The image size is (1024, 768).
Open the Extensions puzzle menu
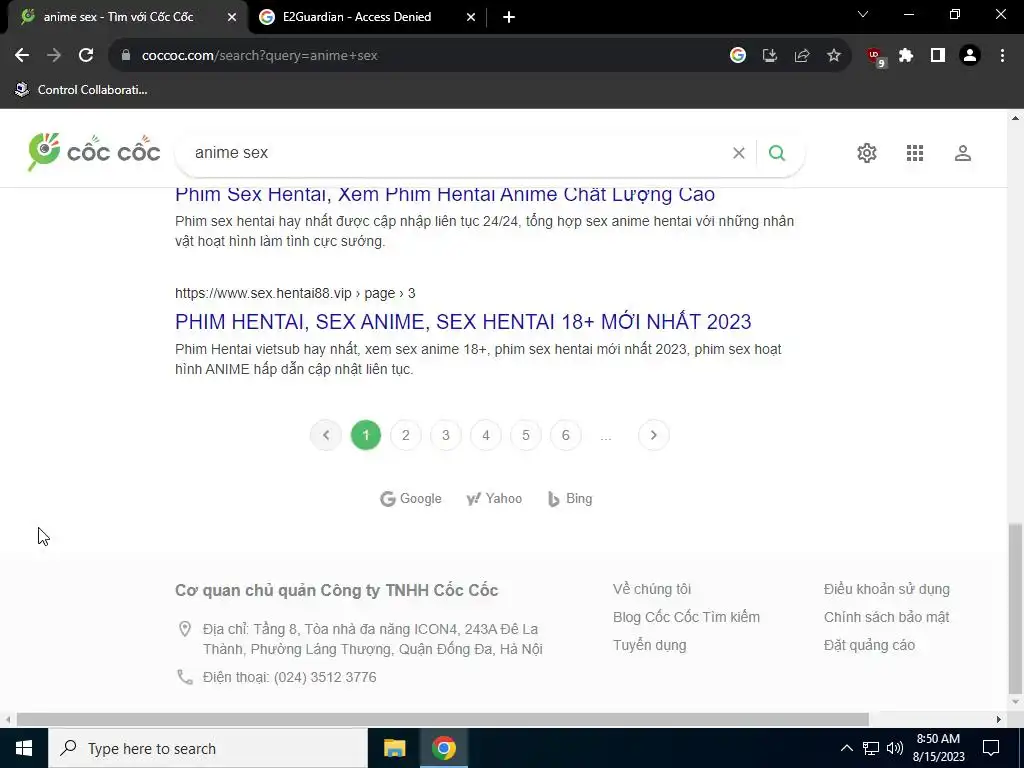[906, 56]
